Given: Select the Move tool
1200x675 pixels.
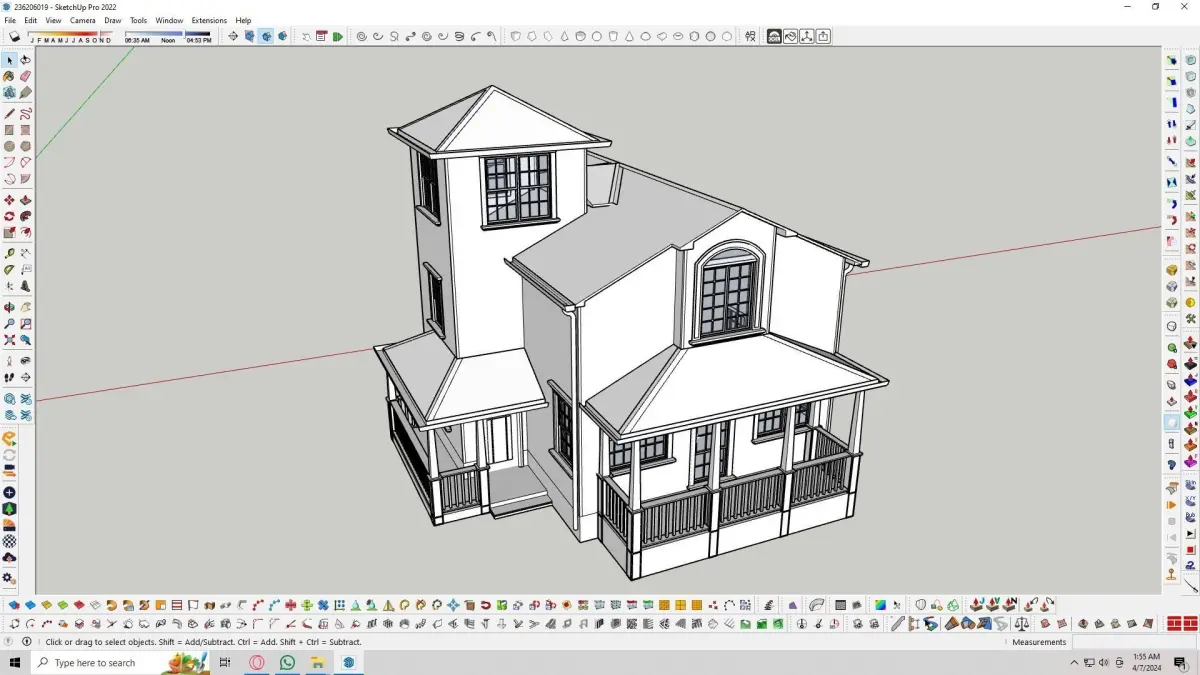Looking at the screenshot, I should click(9, 200).
